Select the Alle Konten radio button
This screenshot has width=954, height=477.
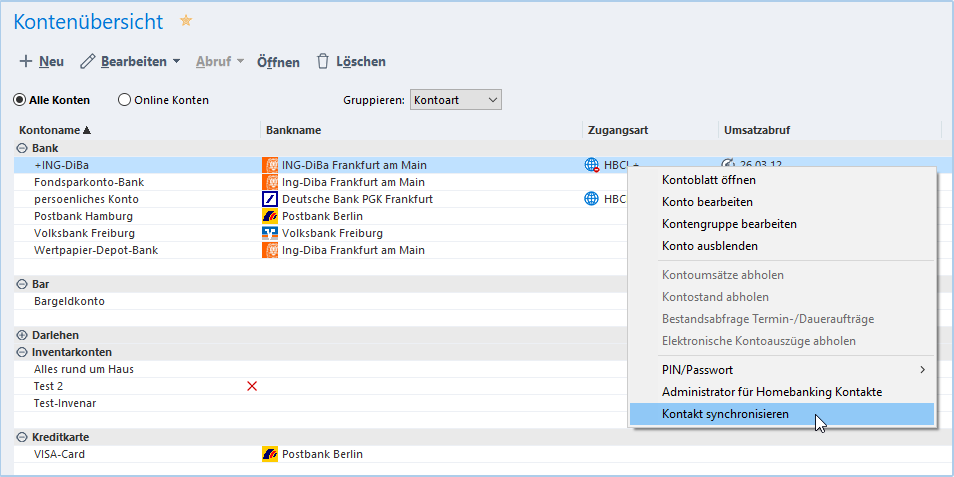click(19, 100)
